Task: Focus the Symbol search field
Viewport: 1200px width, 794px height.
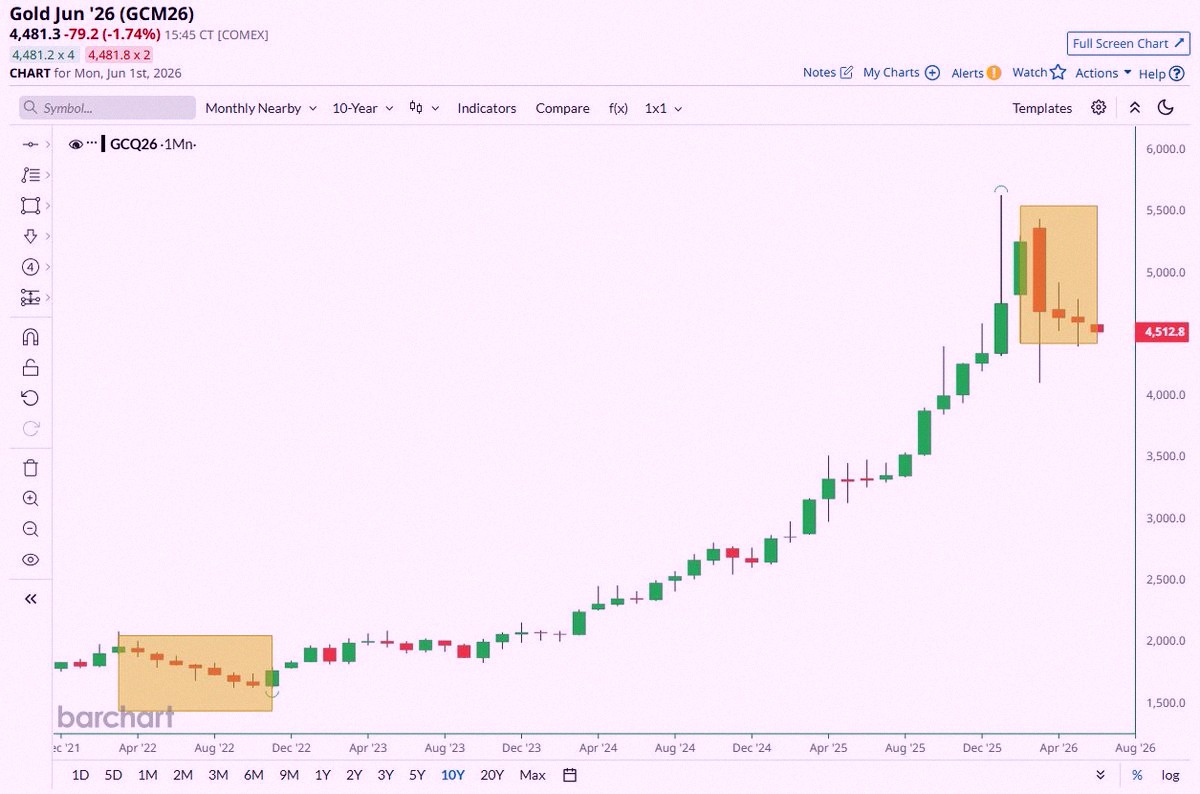Action: (x=108, y=108)
